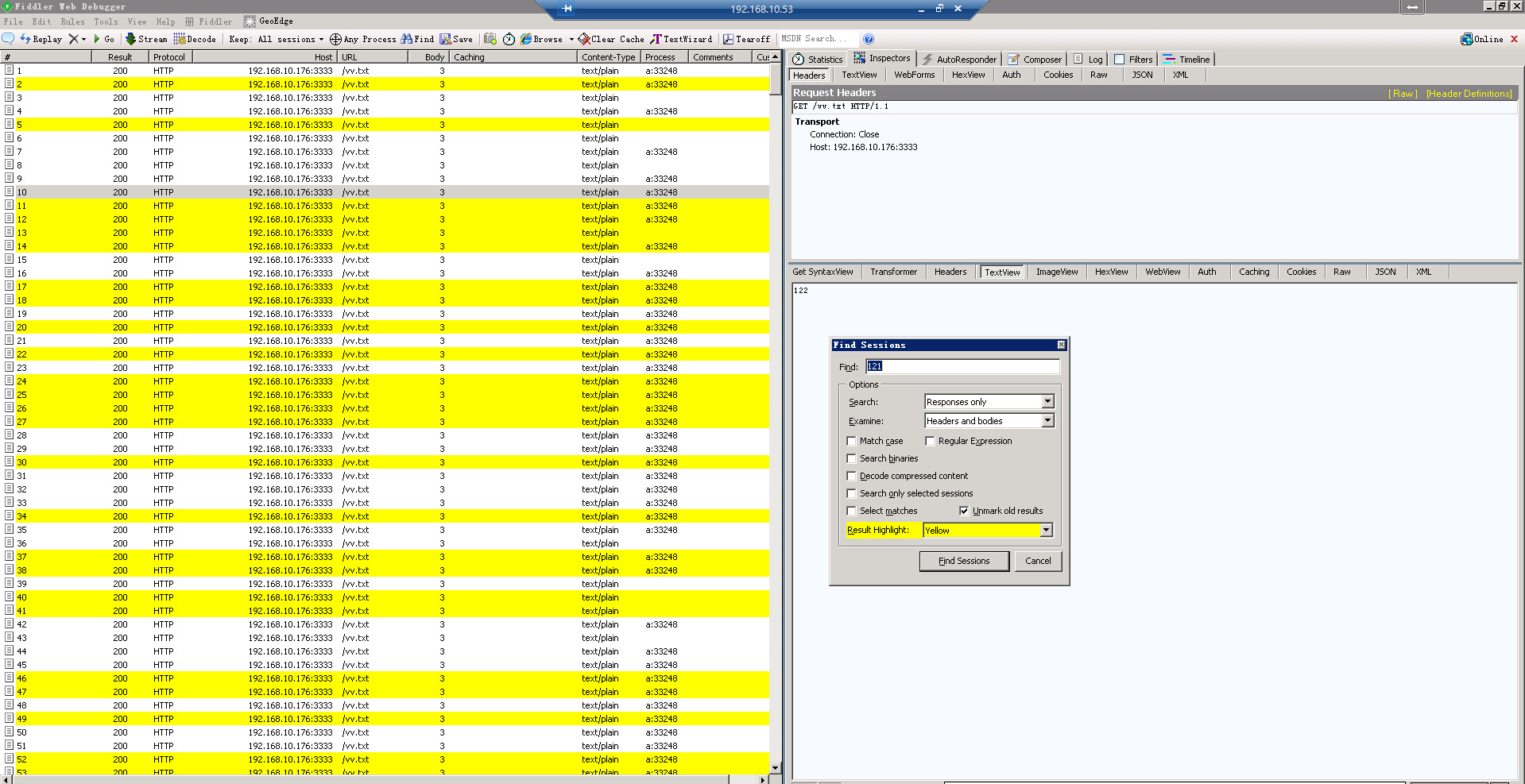Click the MSDN Search box
Viewport: 1525px width, 784px height.
pyautogui.click(x=818, y=39)
